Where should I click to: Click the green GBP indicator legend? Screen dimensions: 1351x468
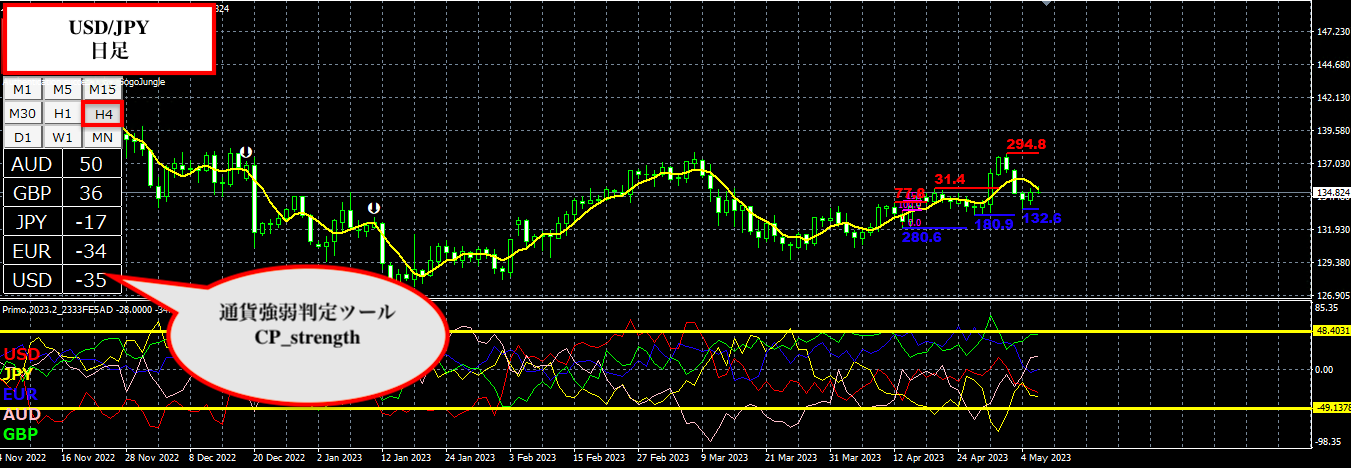click(22, 435)
